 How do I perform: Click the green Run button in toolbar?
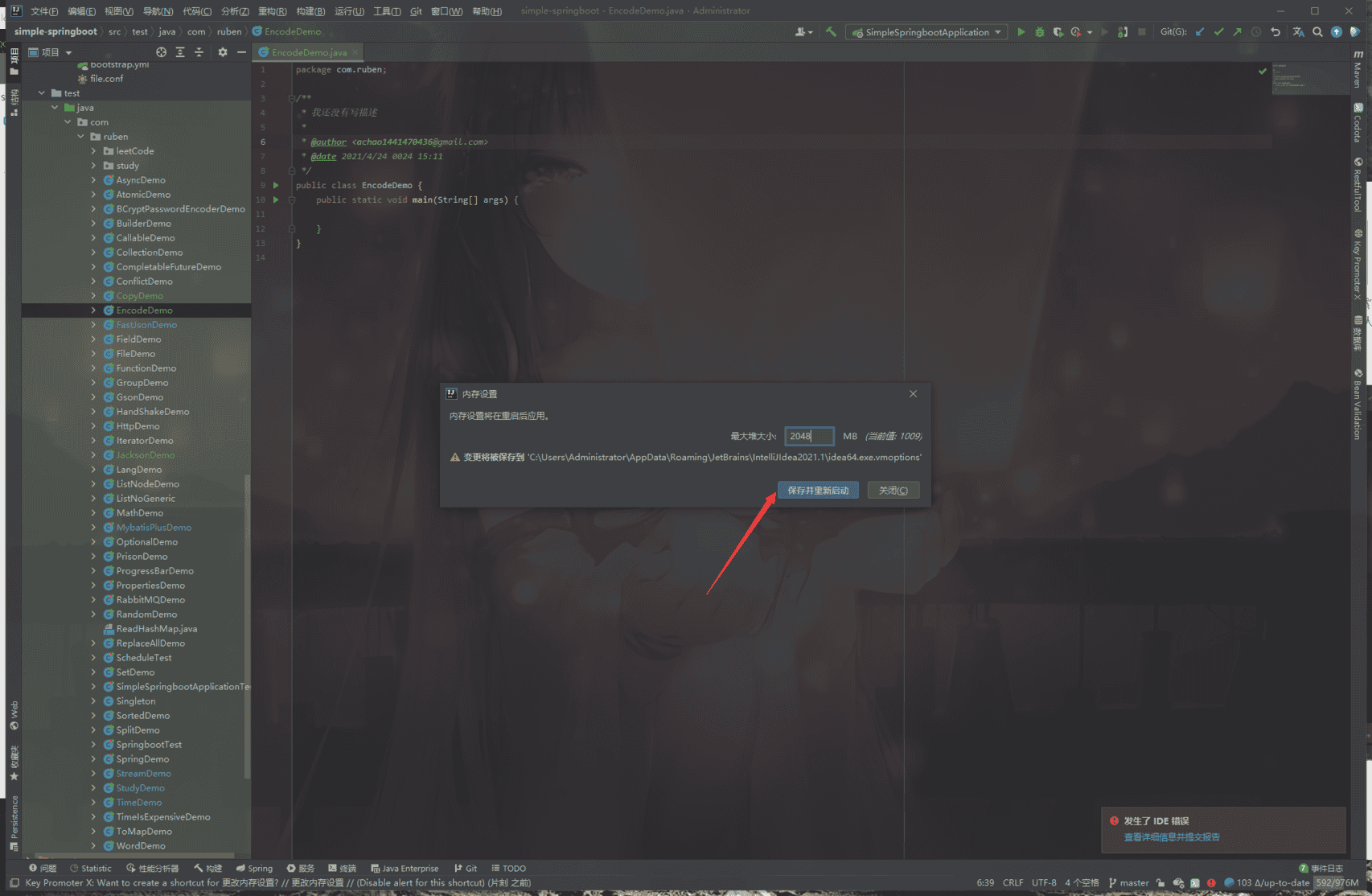(1021, 32)
